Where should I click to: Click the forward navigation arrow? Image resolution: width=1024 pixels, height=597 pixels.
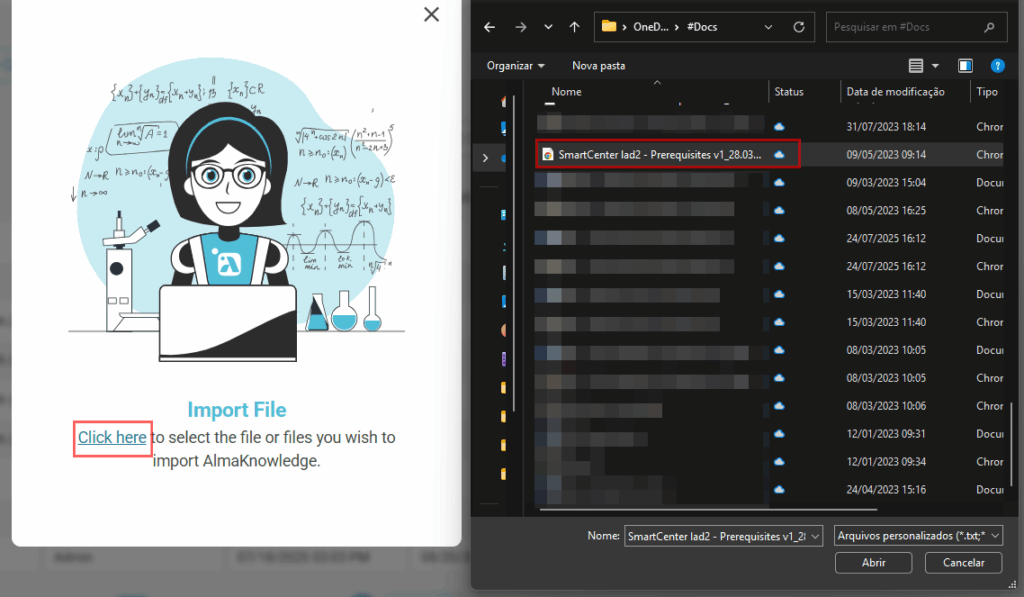[x=518, y=27]
